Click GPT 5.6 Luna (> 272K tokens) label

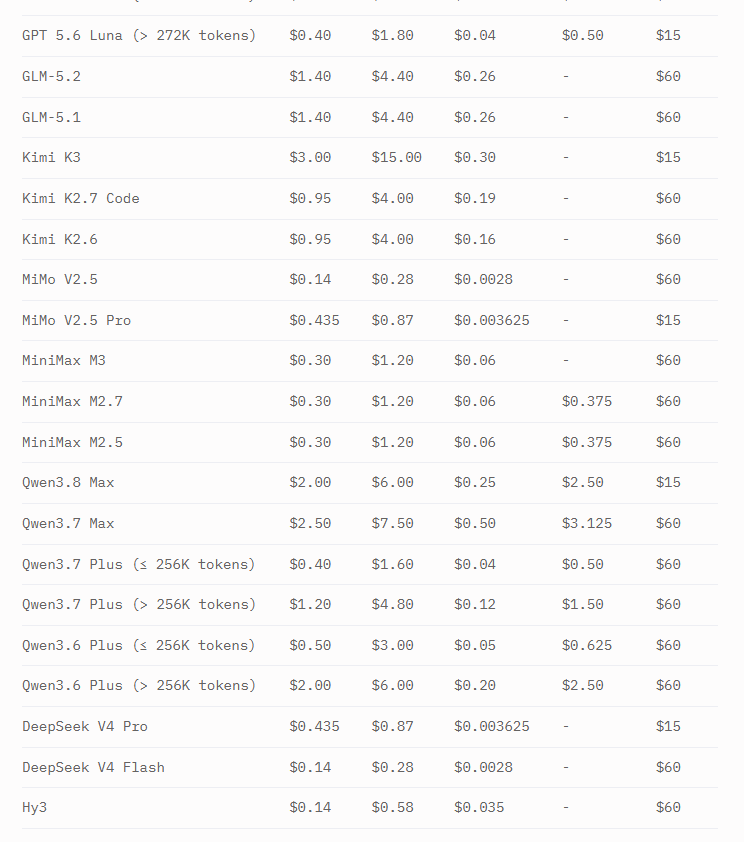point(139,35)
